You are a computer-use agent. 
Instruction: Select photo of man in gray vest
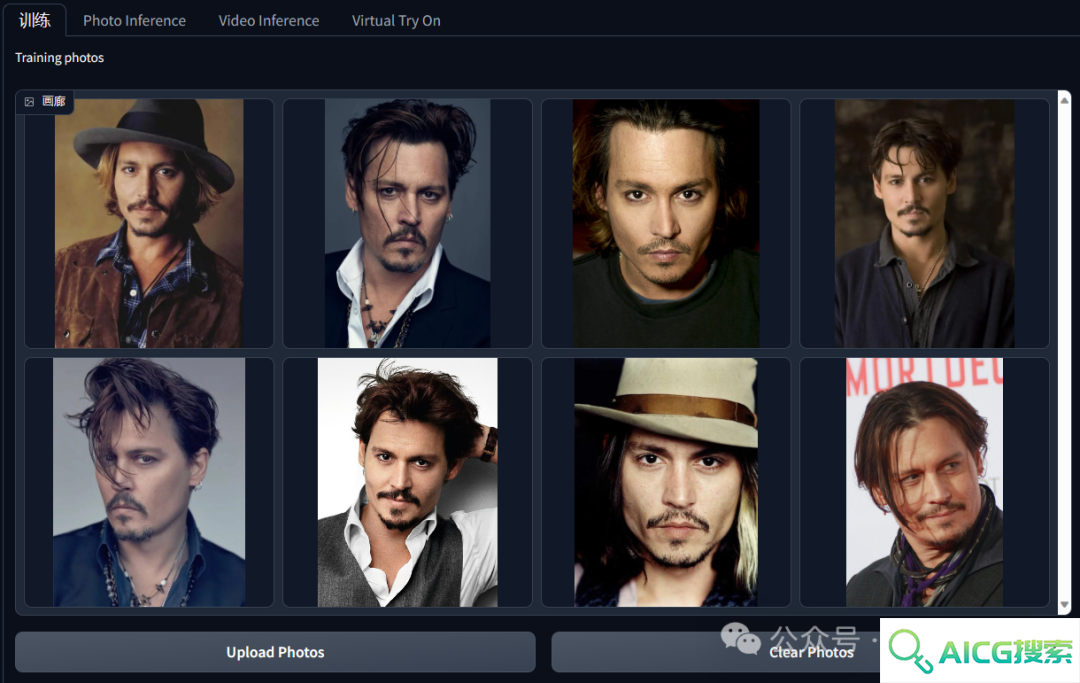pos(407,482)
